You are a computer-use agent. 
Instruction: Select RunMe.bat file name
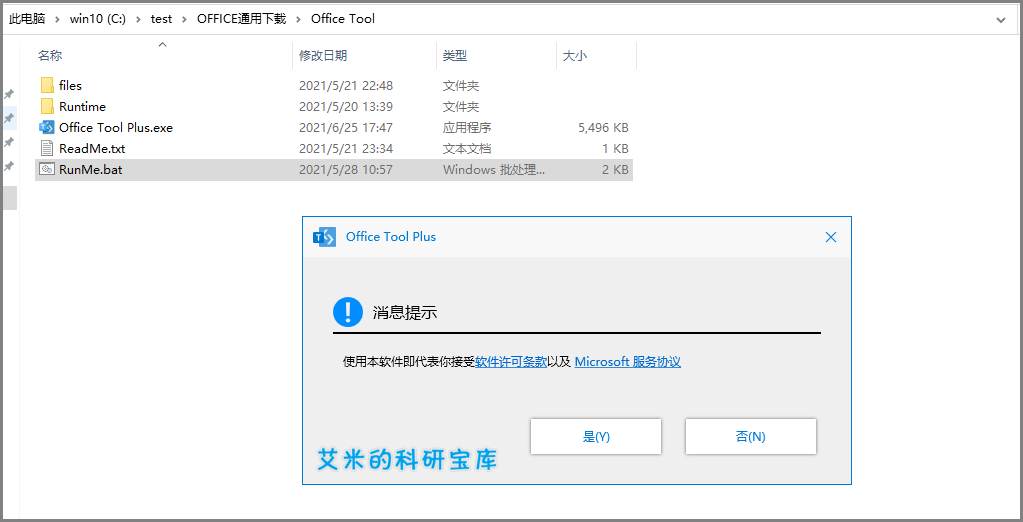(91, 170)
